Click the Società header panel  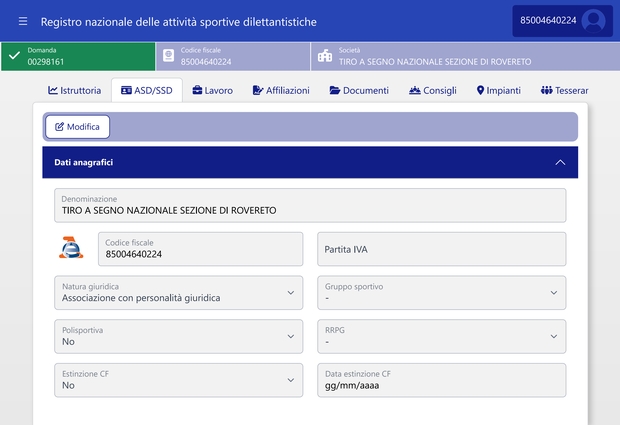[x=465, y=56]
